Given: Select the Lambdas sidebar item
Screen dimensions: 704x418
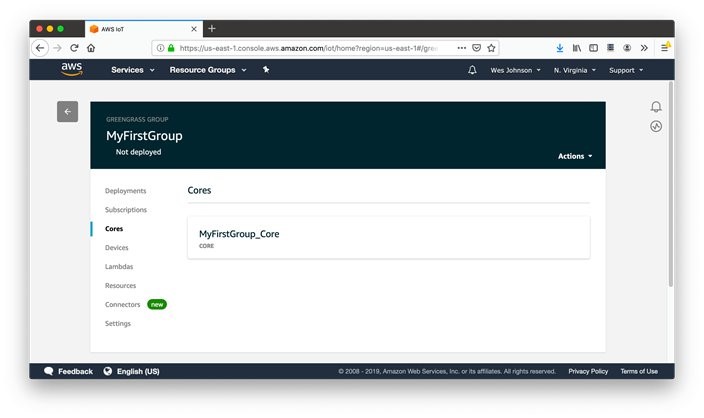Looking at the screenshot, I should (x=119, y=266).
